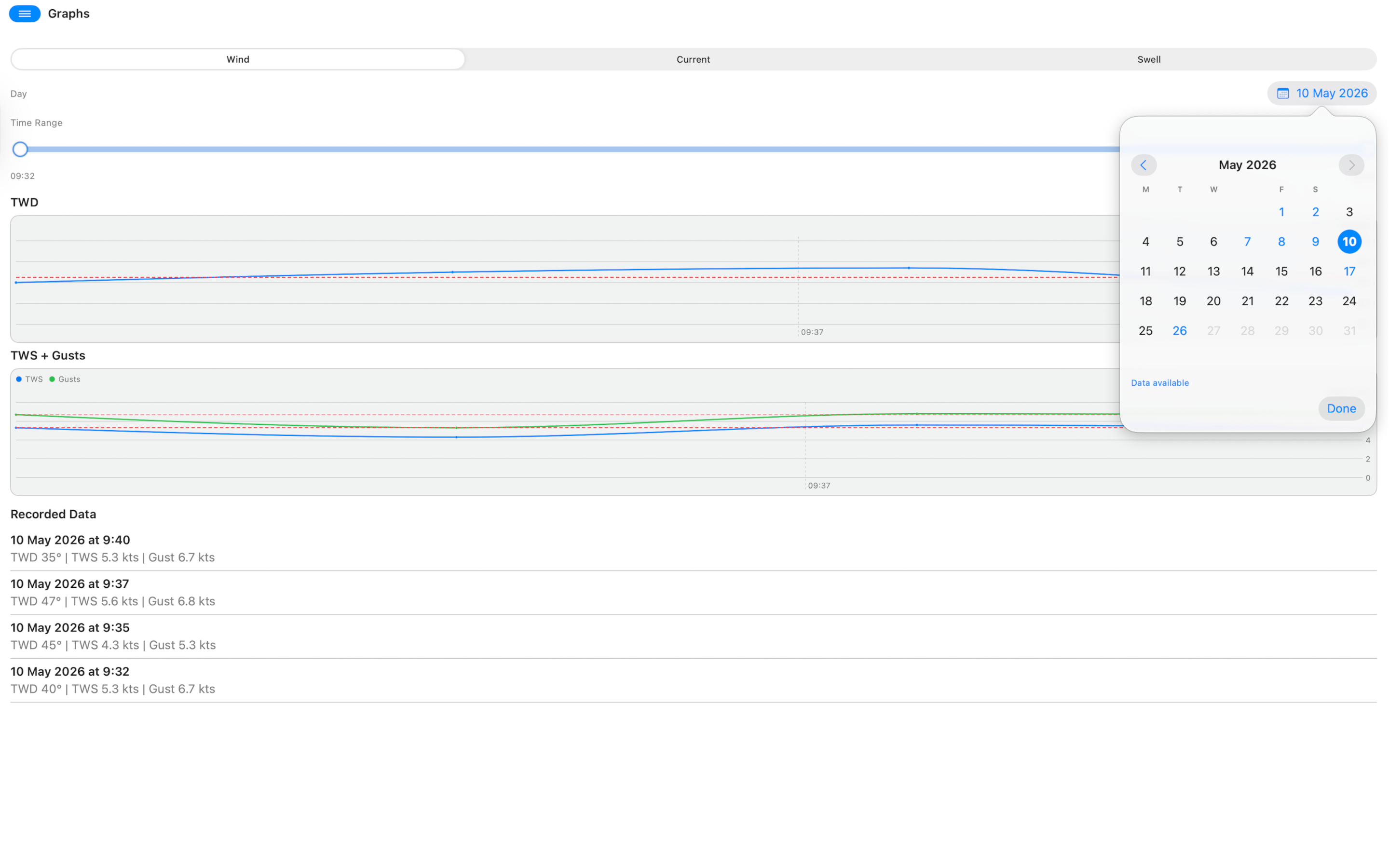Select May 15 in the calendar
This screenshot has height=868, width=1389.
point(1281,271)
